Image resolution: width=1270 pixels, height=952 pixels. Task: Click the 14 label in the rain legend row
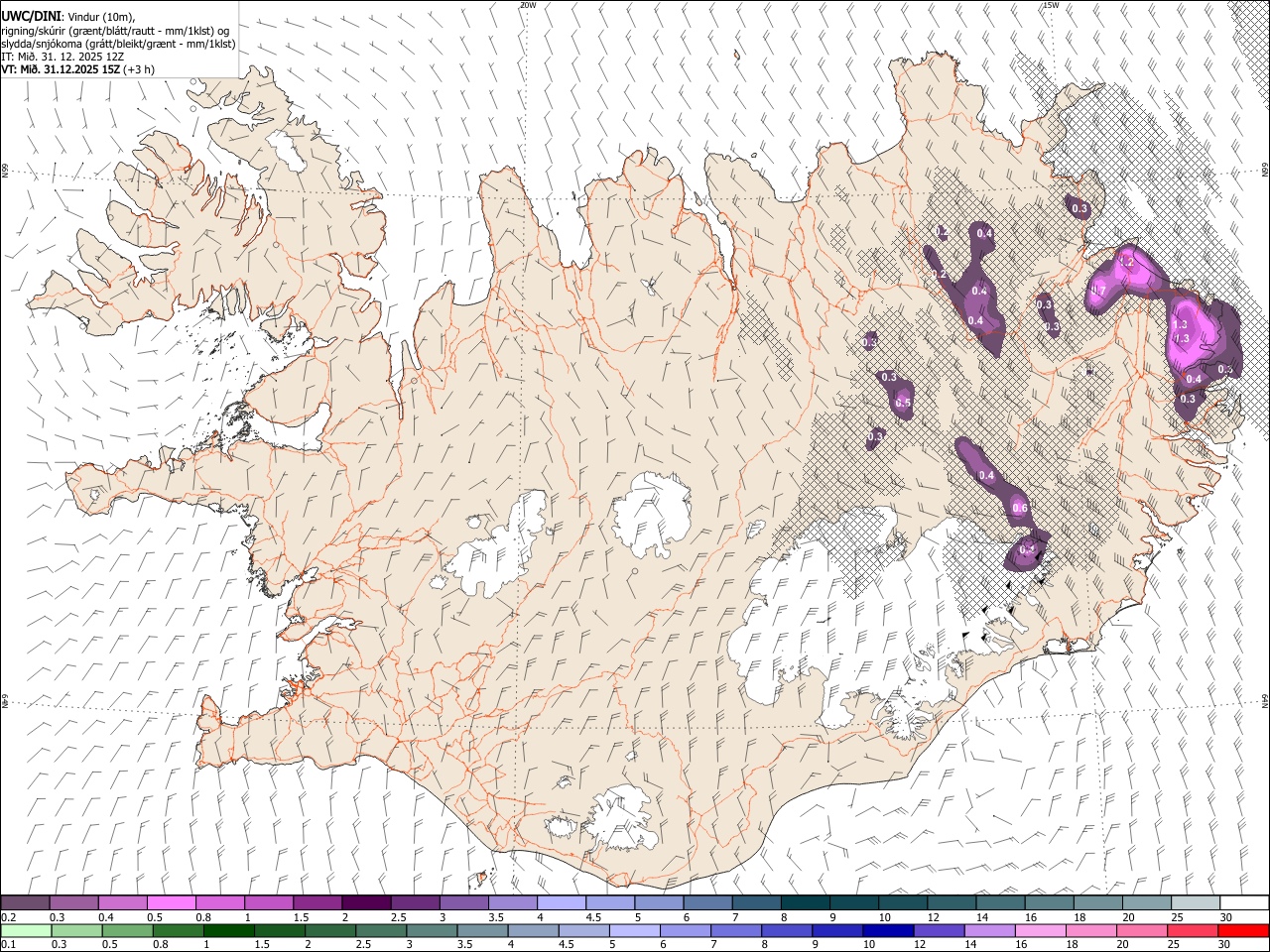969,944
